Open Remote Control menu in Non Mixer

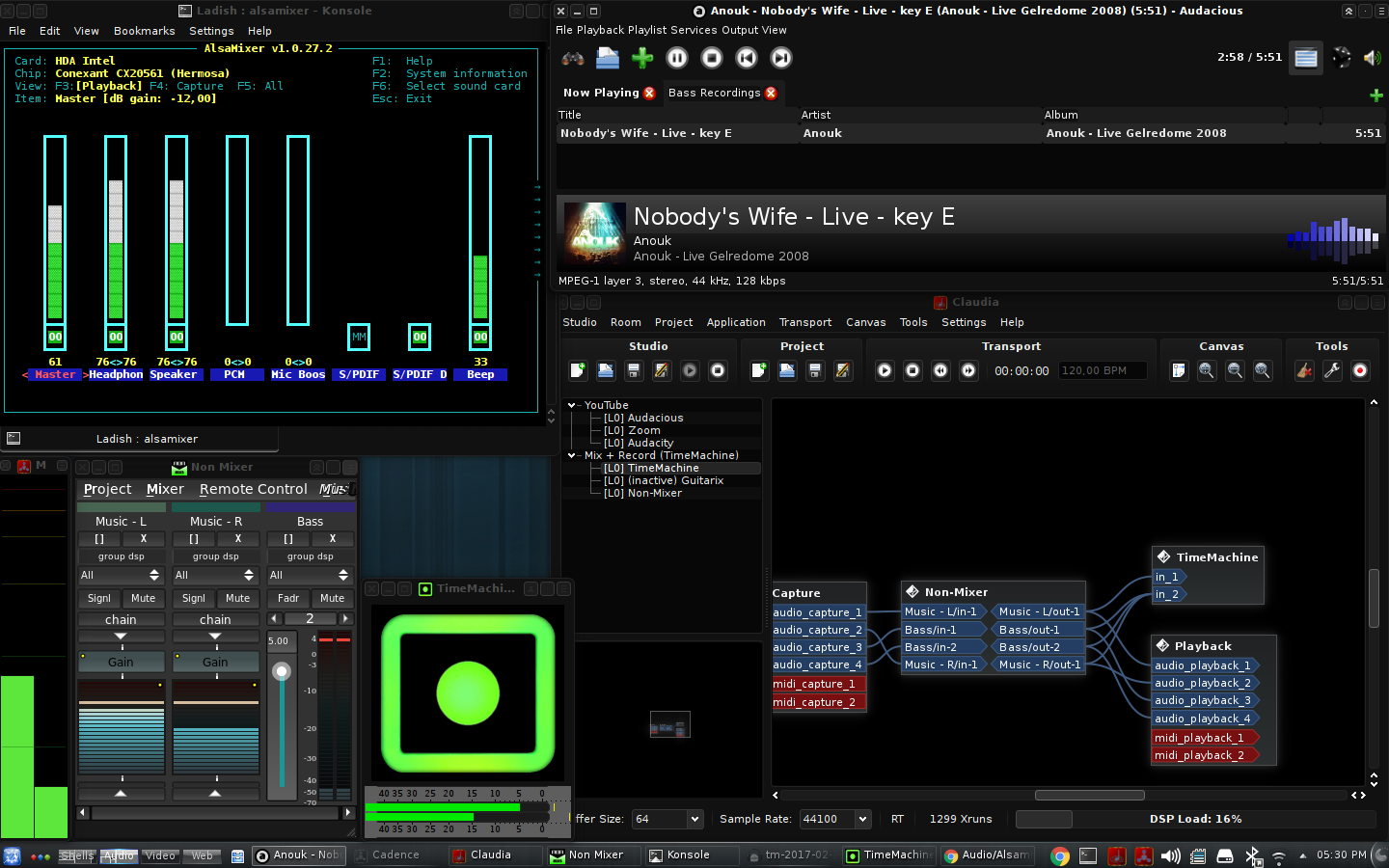[x=254, y=490]
